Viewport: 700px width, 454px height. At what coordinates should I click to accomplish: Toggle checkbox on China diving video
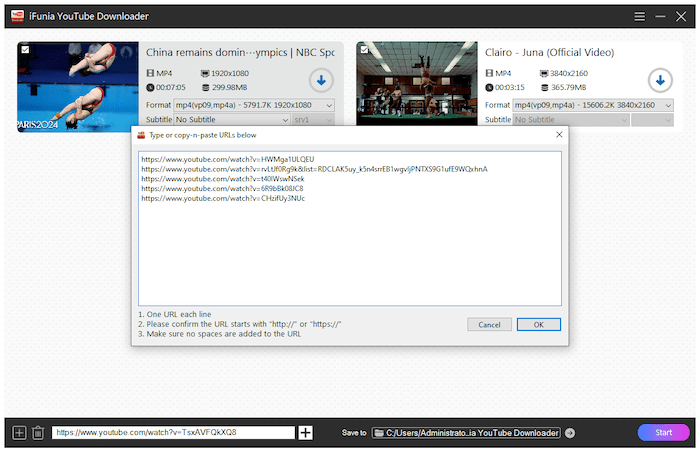tap(25, 49)
